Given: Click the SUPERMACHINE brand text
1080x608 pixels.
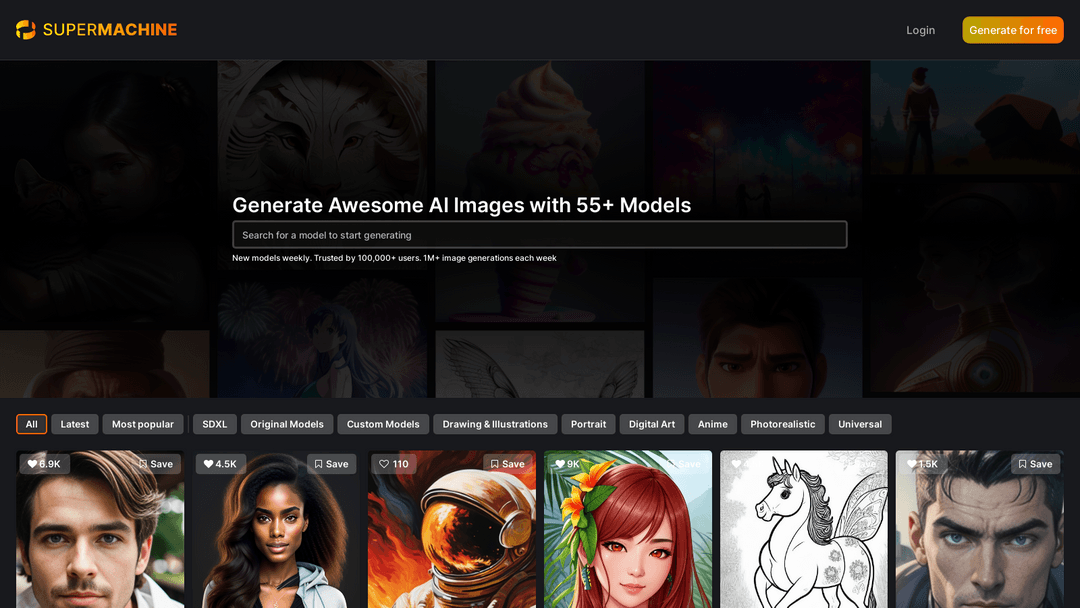Looking at the screenshot, I should click(110, 30).
